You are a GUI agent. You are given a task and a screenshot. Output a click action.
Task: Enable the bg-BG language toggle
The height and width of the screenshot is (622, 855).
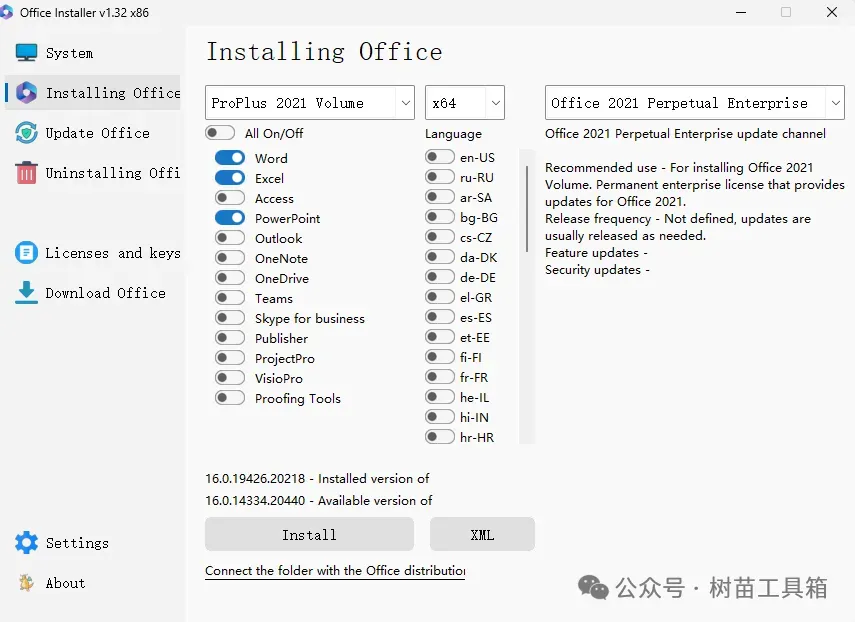[439, 217]
